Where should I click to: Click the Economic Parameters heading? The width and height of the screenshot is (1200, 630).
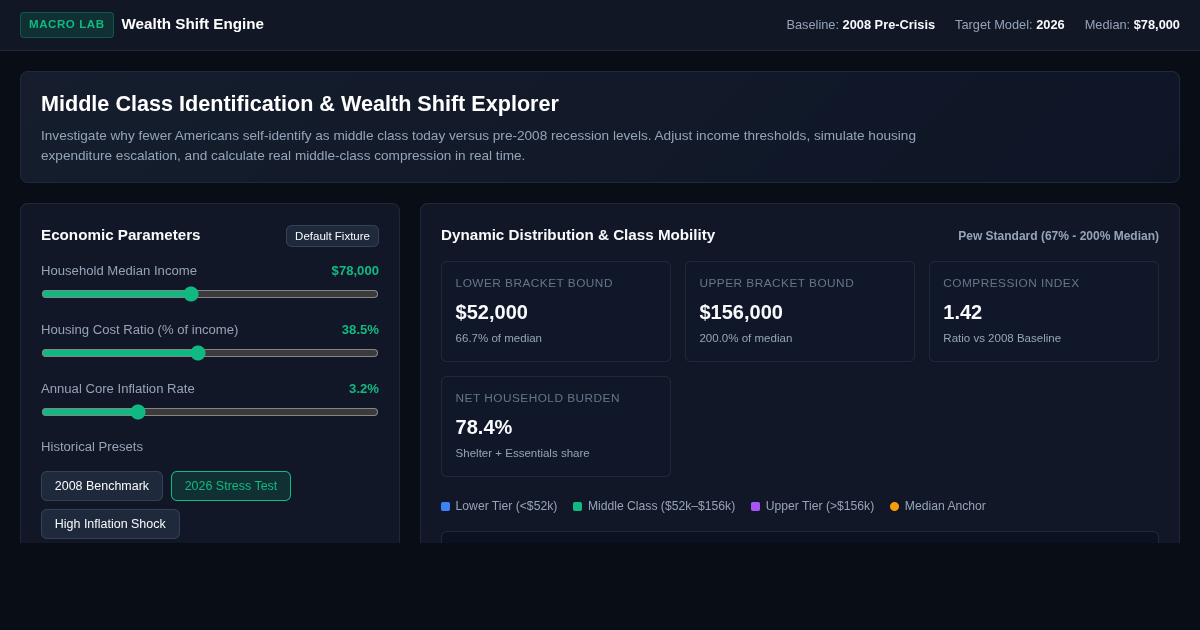pyautogui.click(x=121, y=235)
